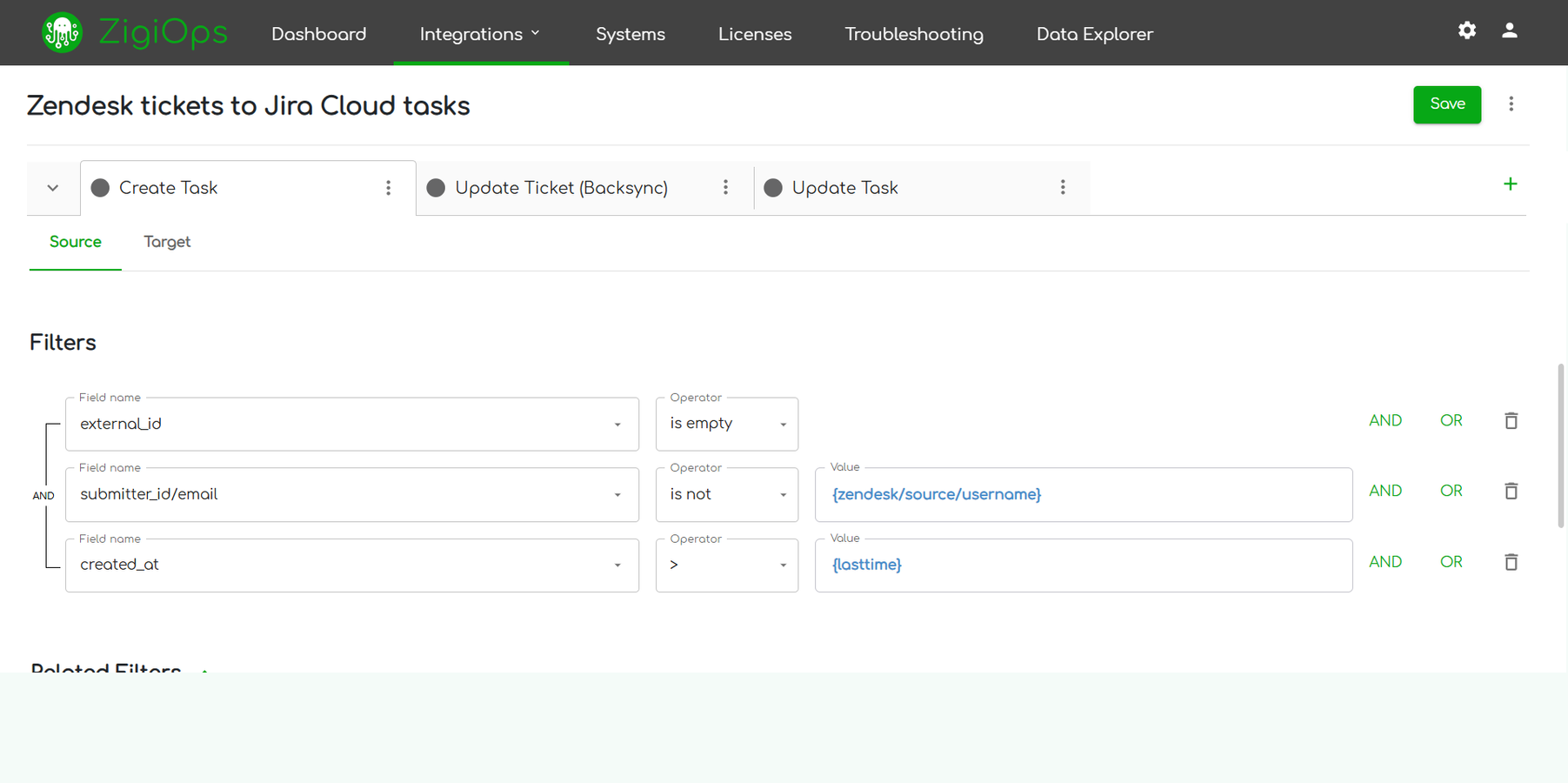Add AND condition to external_id row

point(1385,421)
